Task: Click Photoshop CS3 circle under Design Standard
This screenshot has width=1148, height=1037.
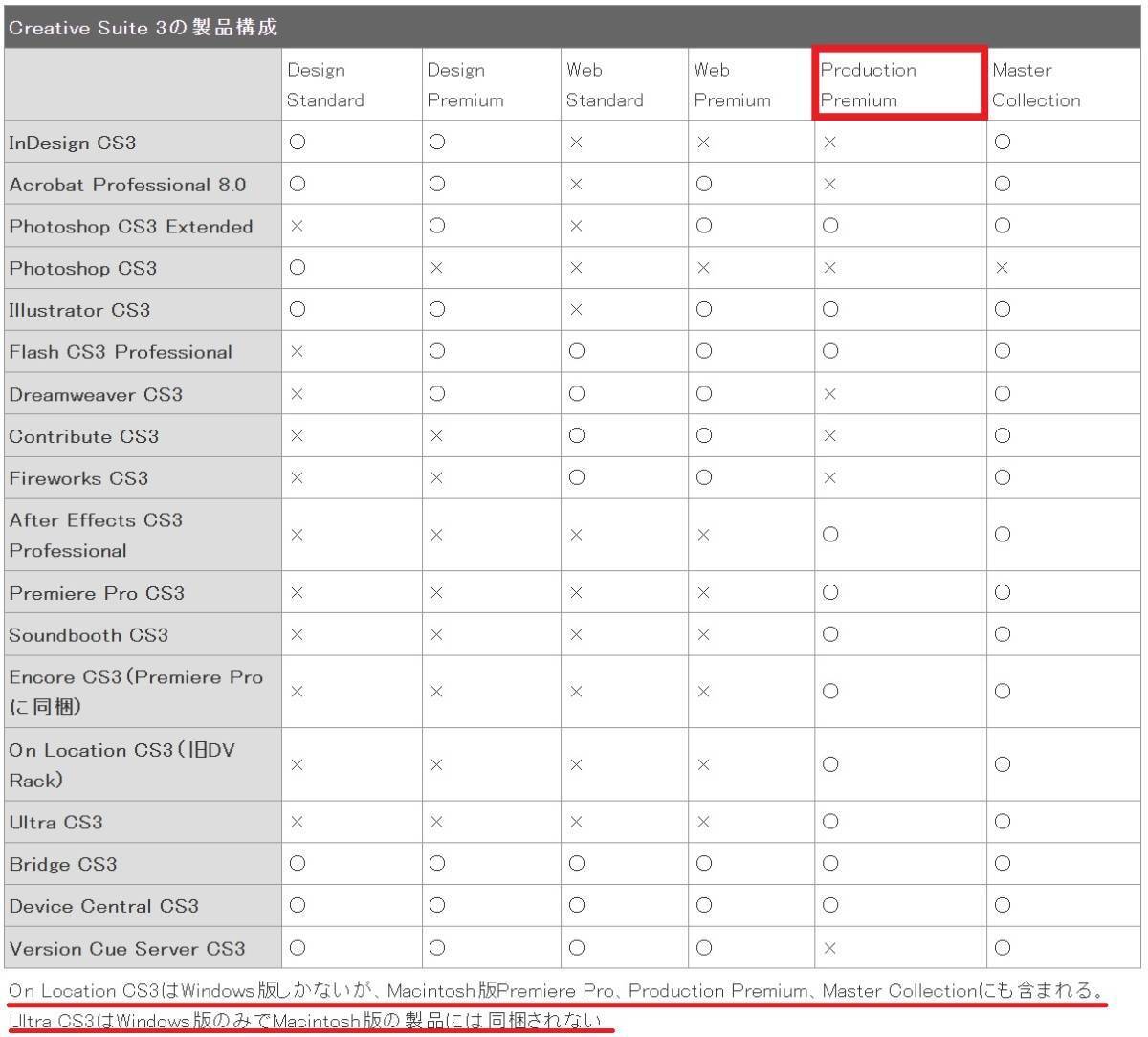Action: pyautogui.click(x=297, y=268)
